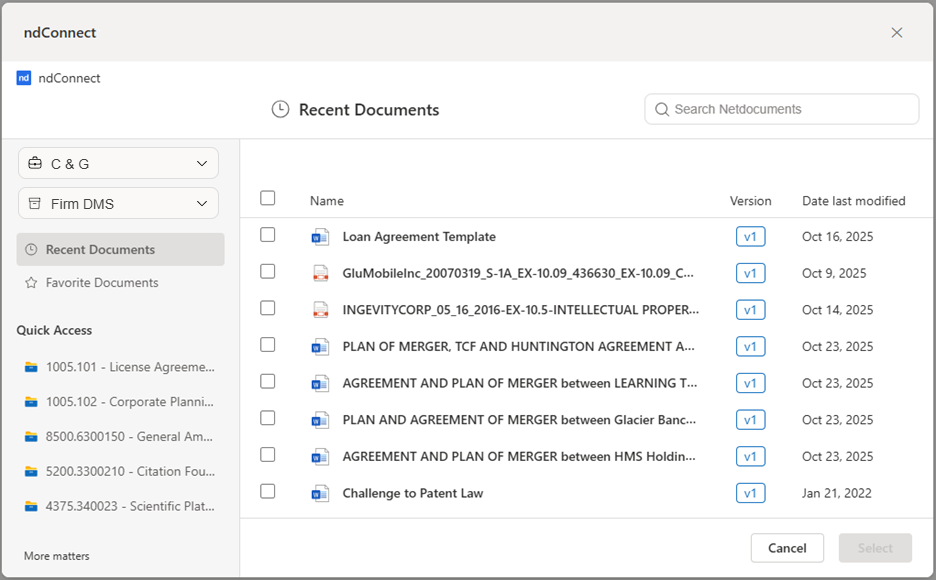The image size is (937, 581).
Task: Open v1 version badge of LEARNING T merger
Action: (x=751, y=383)
